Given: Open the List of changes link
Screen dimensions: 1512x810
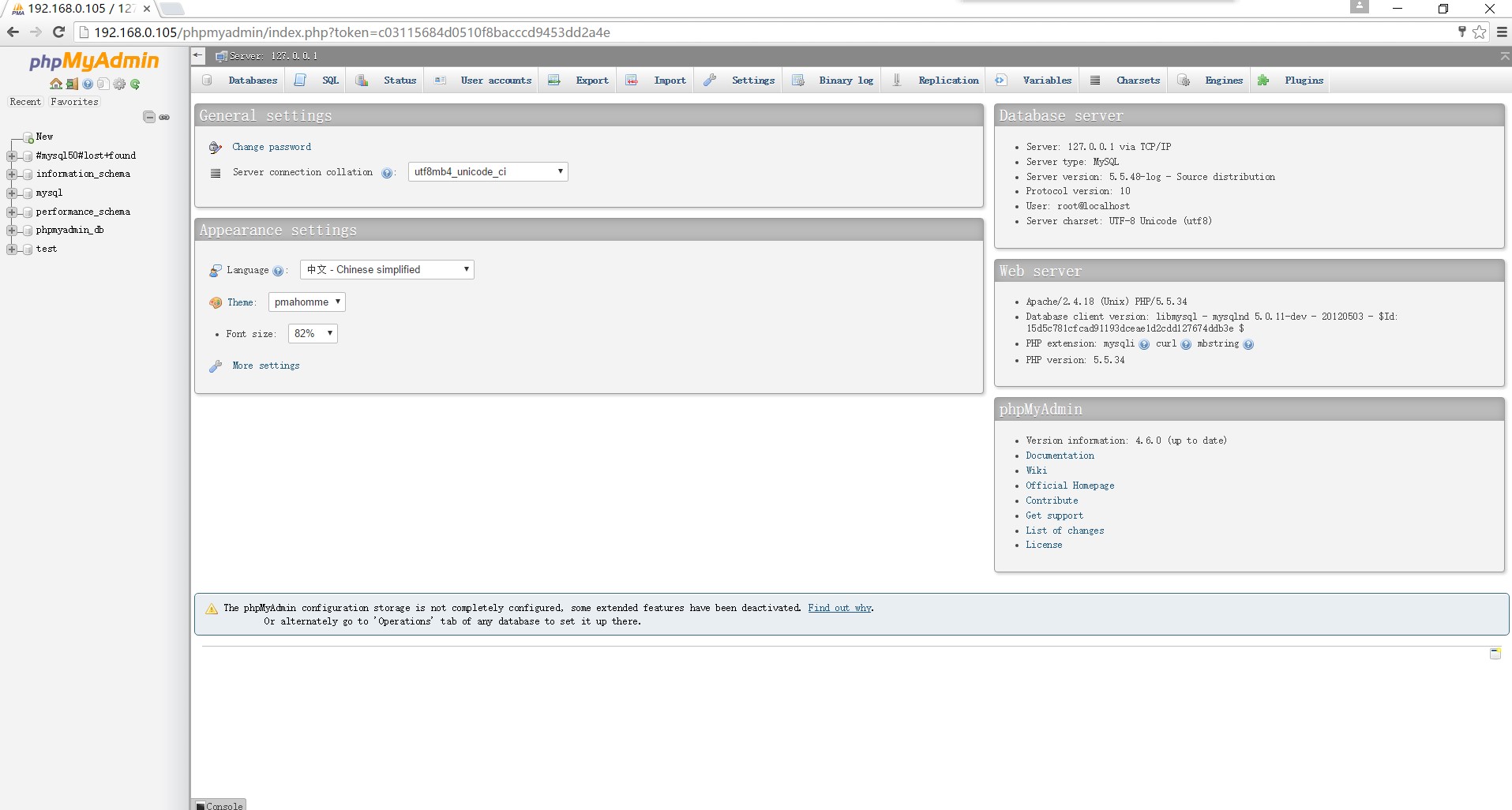Looking at the screenshot, I should pos(1065,531).
